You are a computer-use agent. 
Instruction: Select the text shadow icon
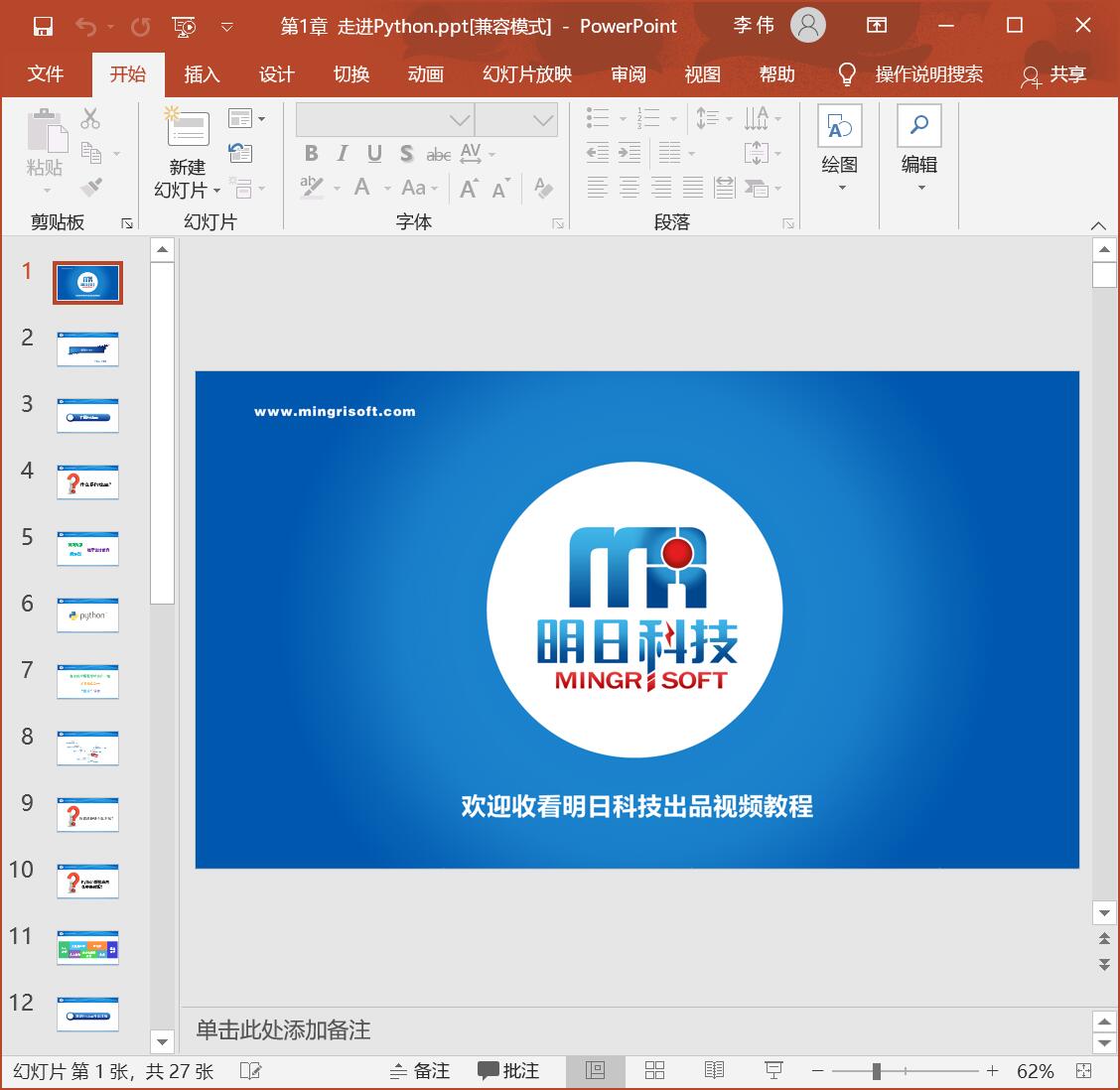click(x=406, y=154)
